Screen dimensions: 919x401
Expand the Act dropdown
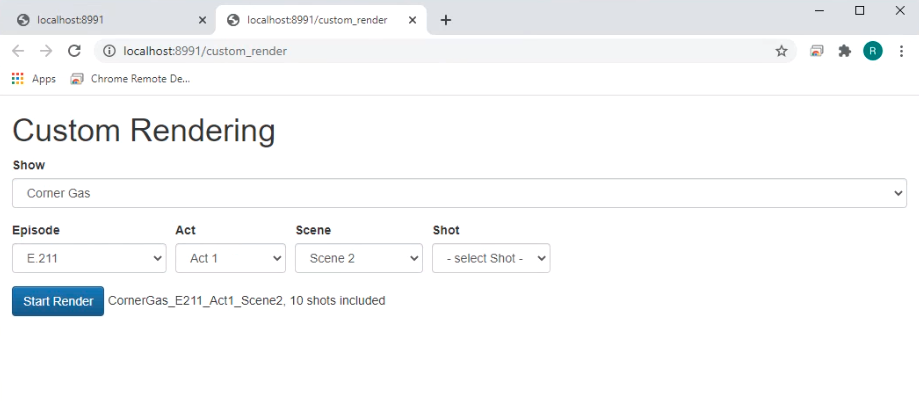[231, 258]
